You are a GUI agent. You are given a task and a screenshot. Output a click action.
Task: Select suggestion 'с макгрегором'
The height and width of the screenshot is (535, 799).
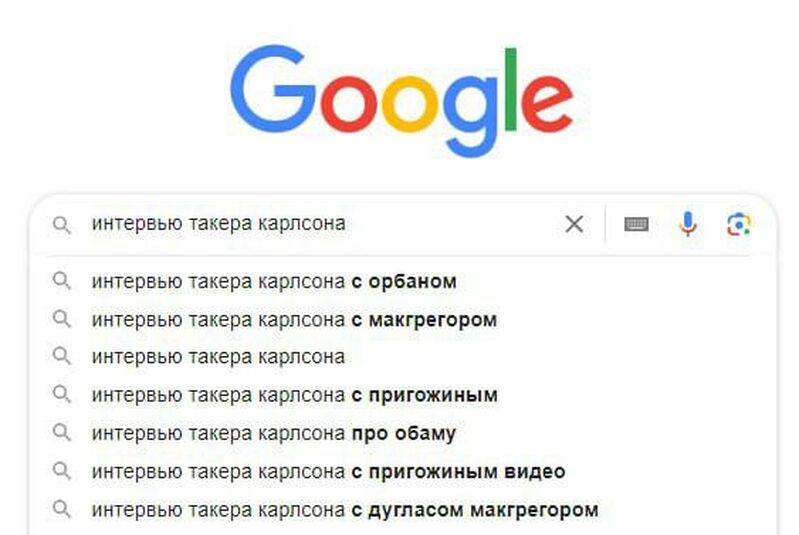(293, 320)
